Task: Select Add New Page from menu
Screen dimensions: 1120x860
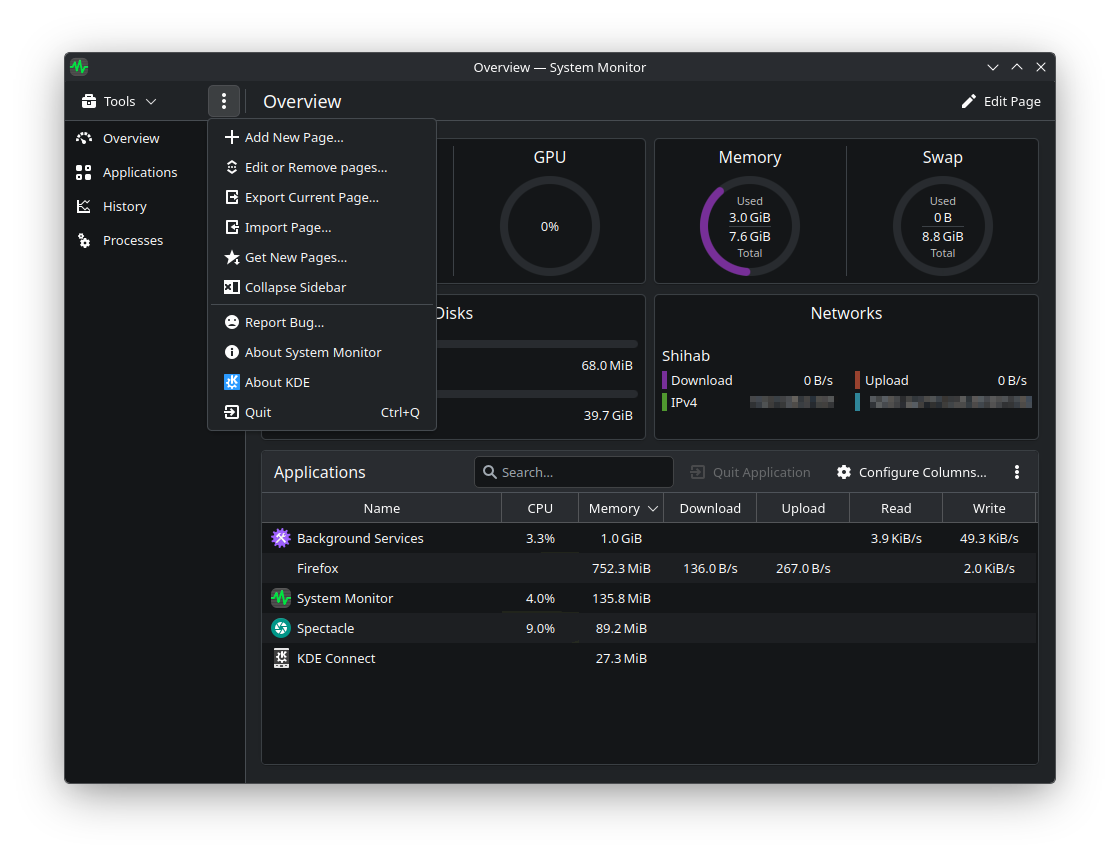Action: click(x=293, y=137)
